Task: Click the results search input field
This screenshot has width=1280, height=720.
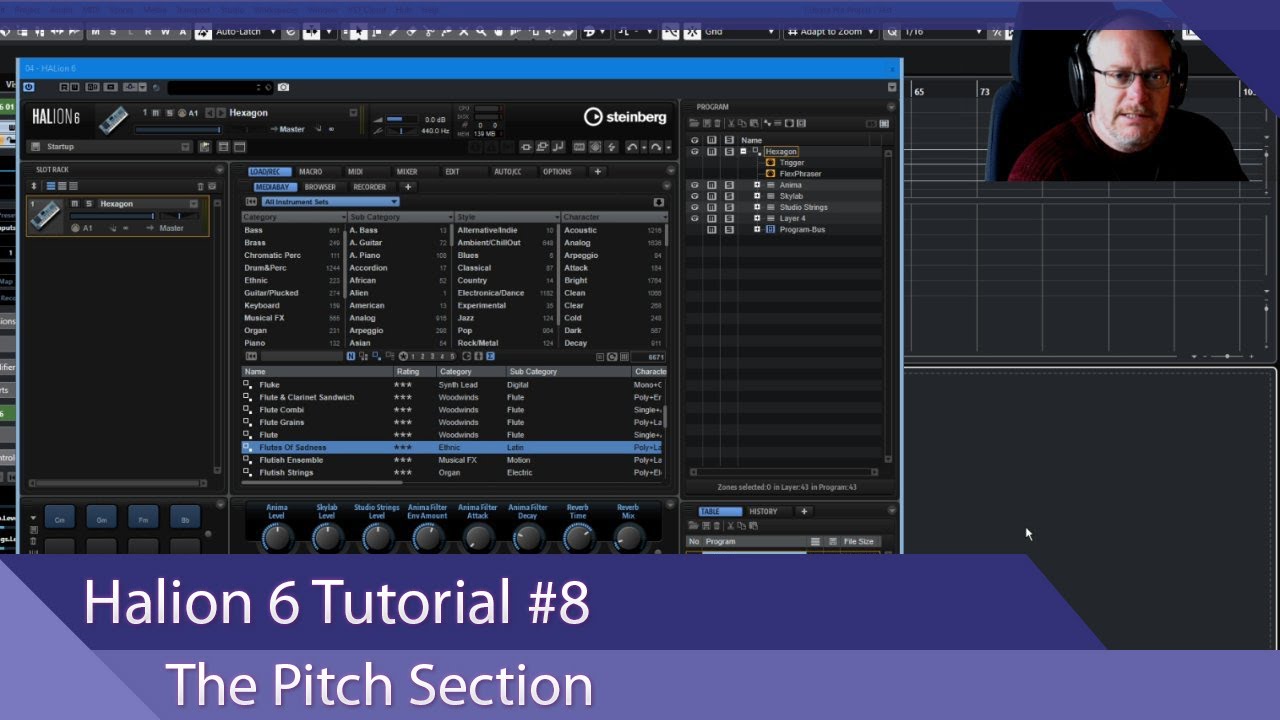Action: click(301, 356)
